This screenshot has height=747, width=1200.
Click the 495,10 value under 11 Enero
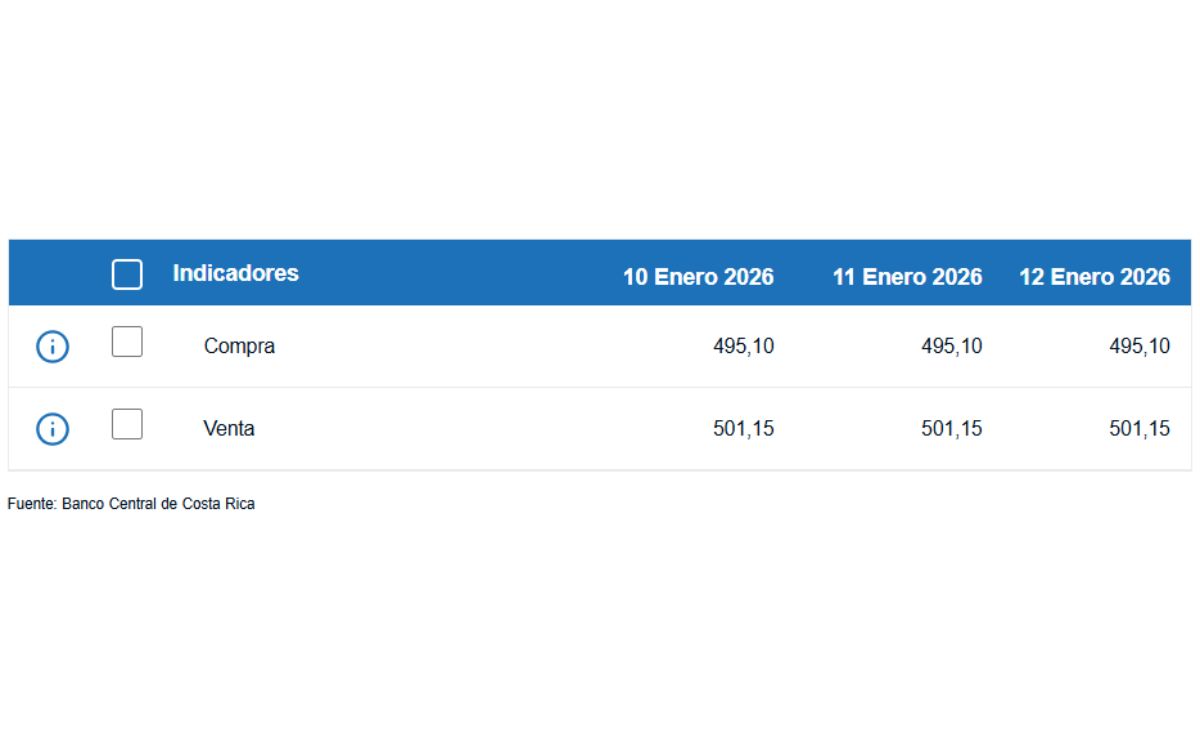[950, 346]
